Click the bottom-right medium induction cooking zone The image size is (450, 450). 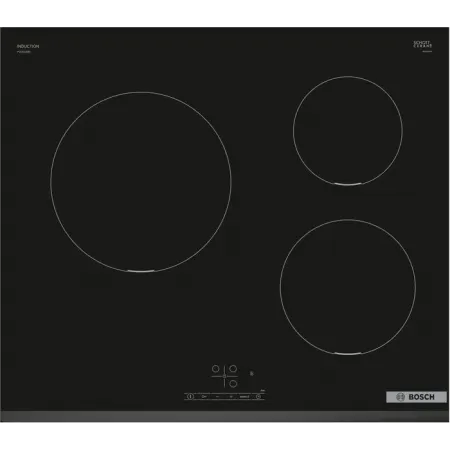click(348, 287)
